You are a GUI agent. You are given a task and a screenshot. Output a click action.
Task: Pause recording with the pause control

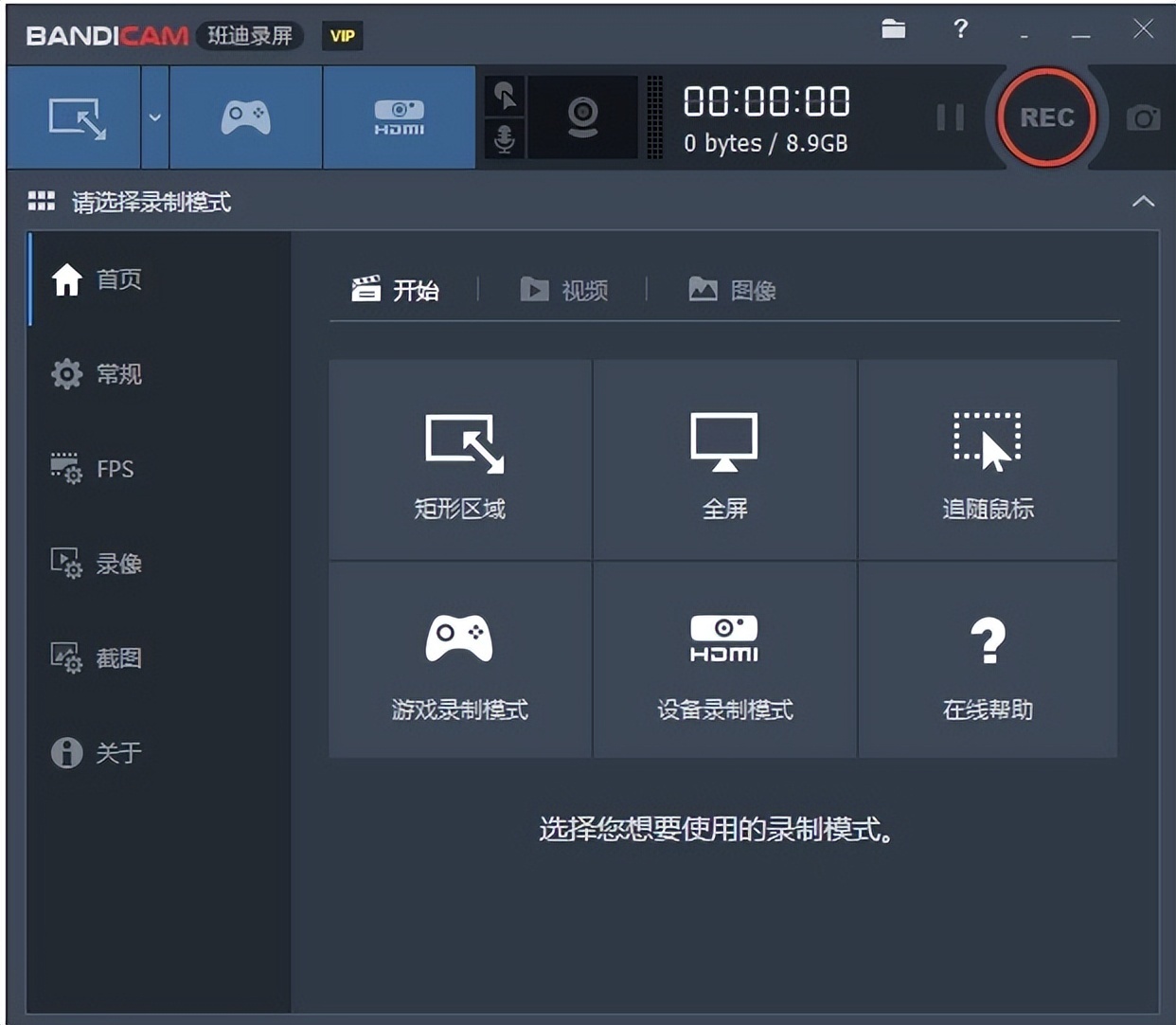click(x=950, y=117)
